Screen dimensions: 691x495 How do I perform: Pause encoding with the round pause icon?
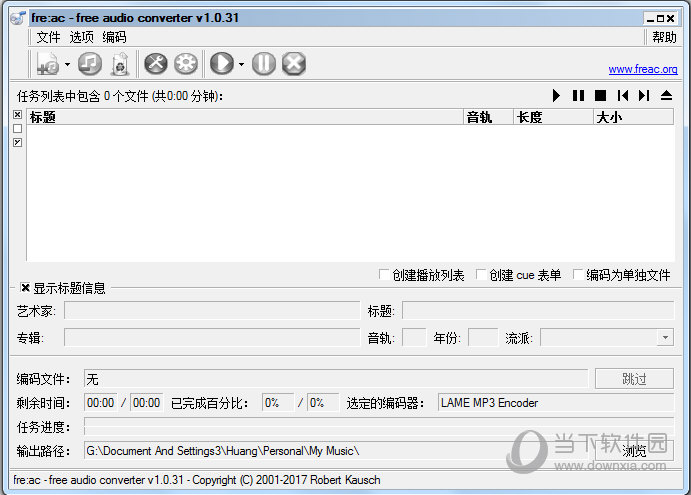pyautogui.click(x=263, y=64)
